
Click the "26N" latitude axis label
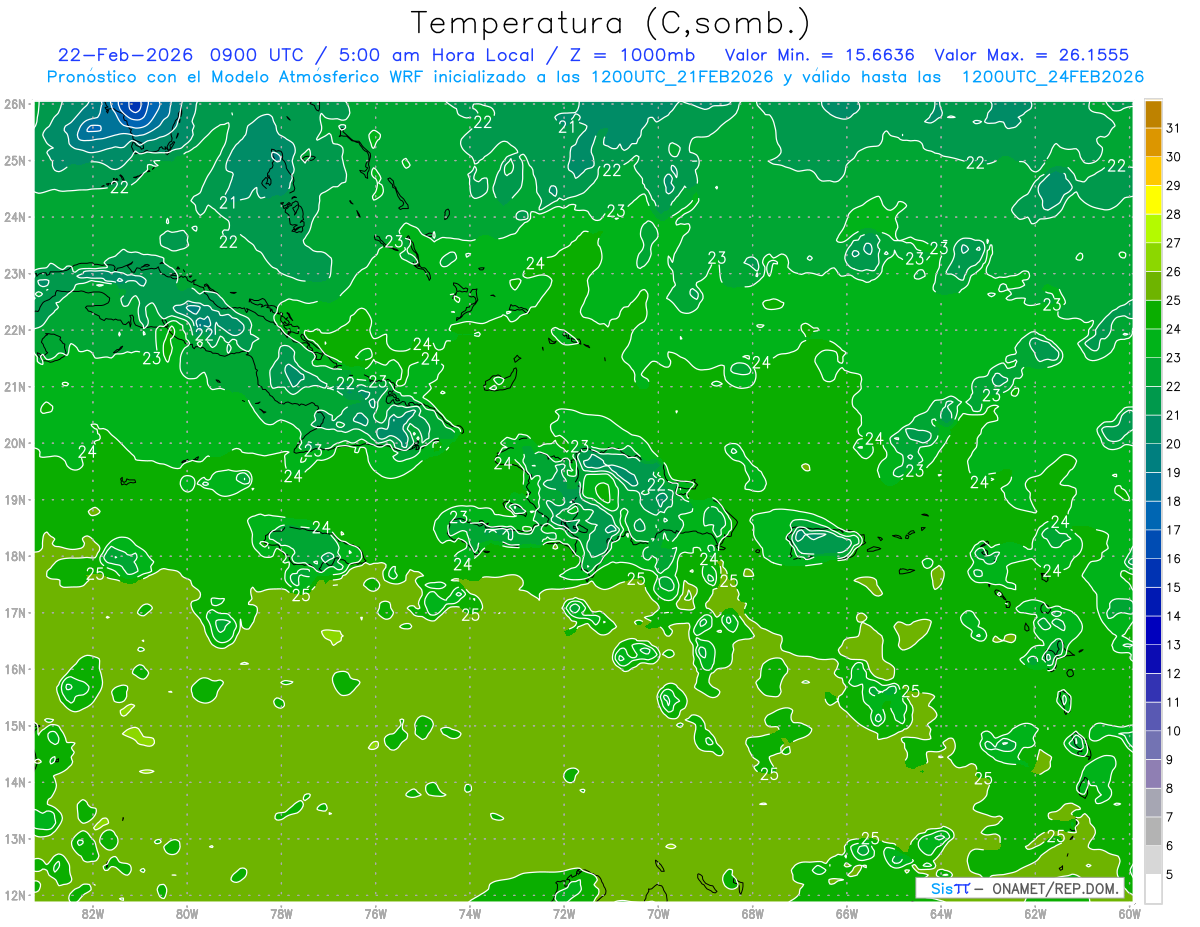coord(14,104)
